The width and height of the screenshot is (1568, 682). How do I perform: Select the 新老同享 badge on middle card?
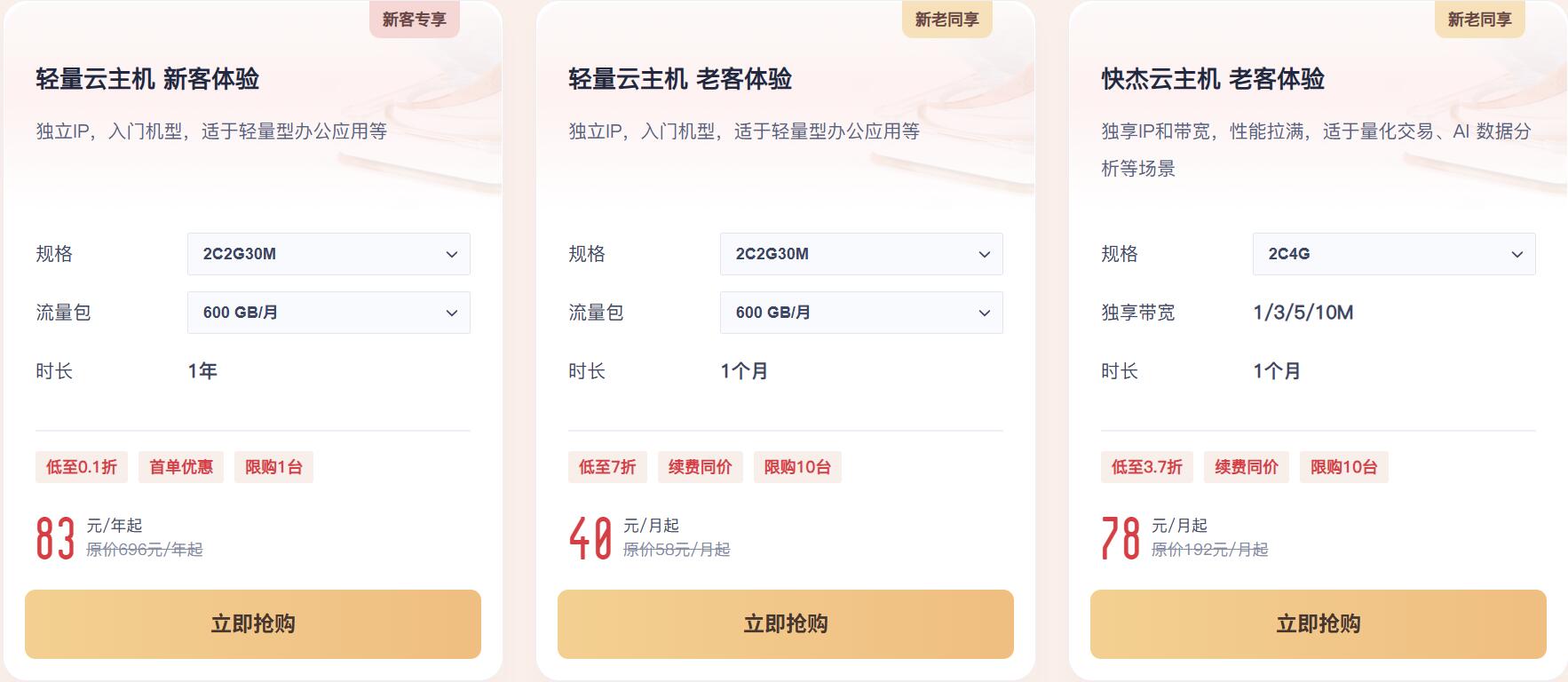tap(945, 18)
